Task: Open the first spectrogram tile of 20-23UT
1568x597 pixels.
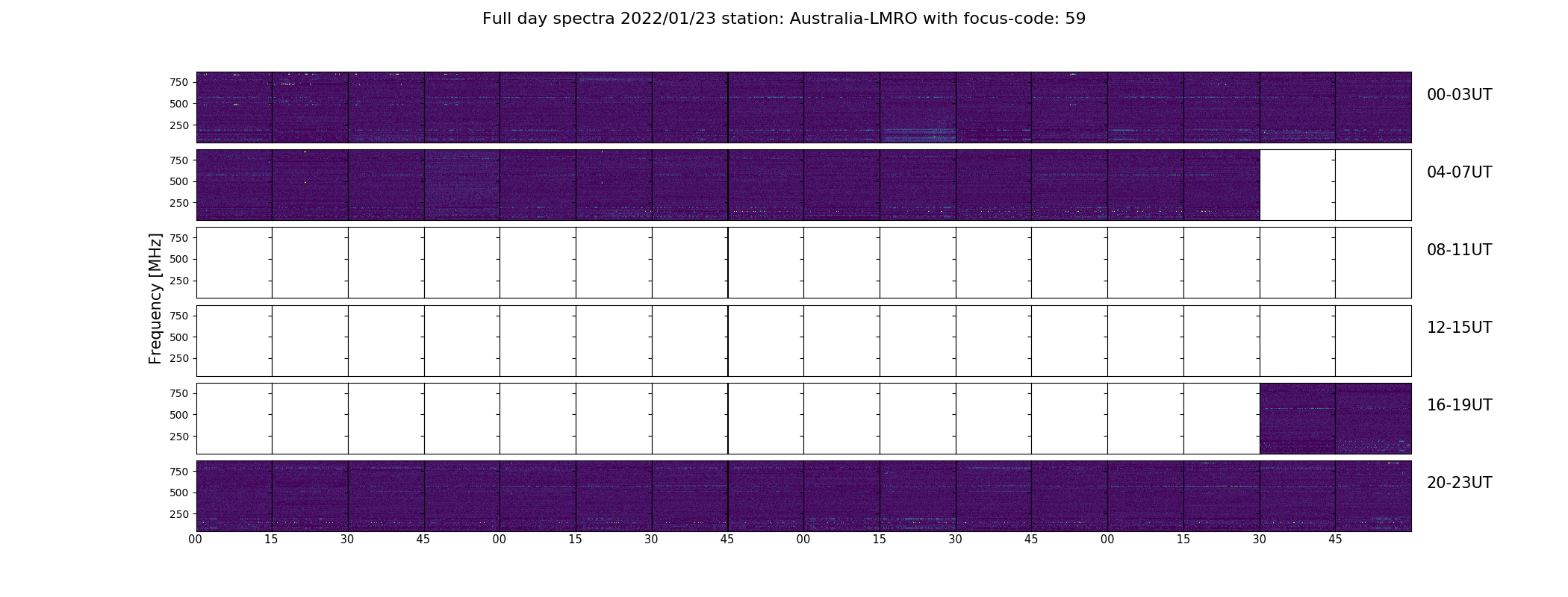Action: point(234,496)
